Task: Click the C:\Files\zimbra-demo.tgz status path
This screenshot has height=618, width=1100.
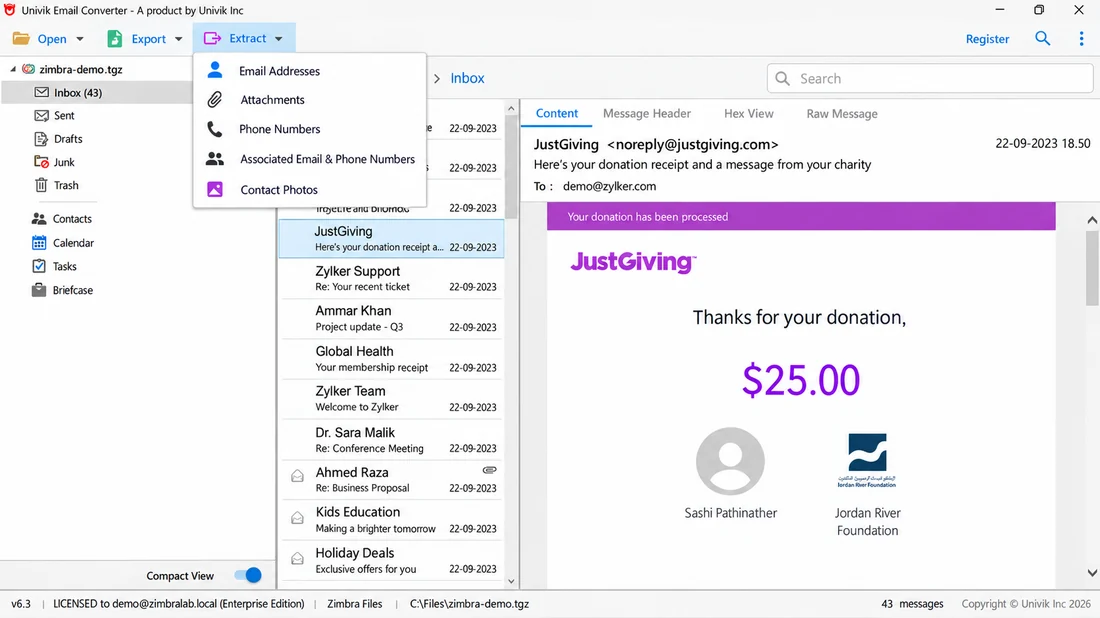Action: (469, 603)
